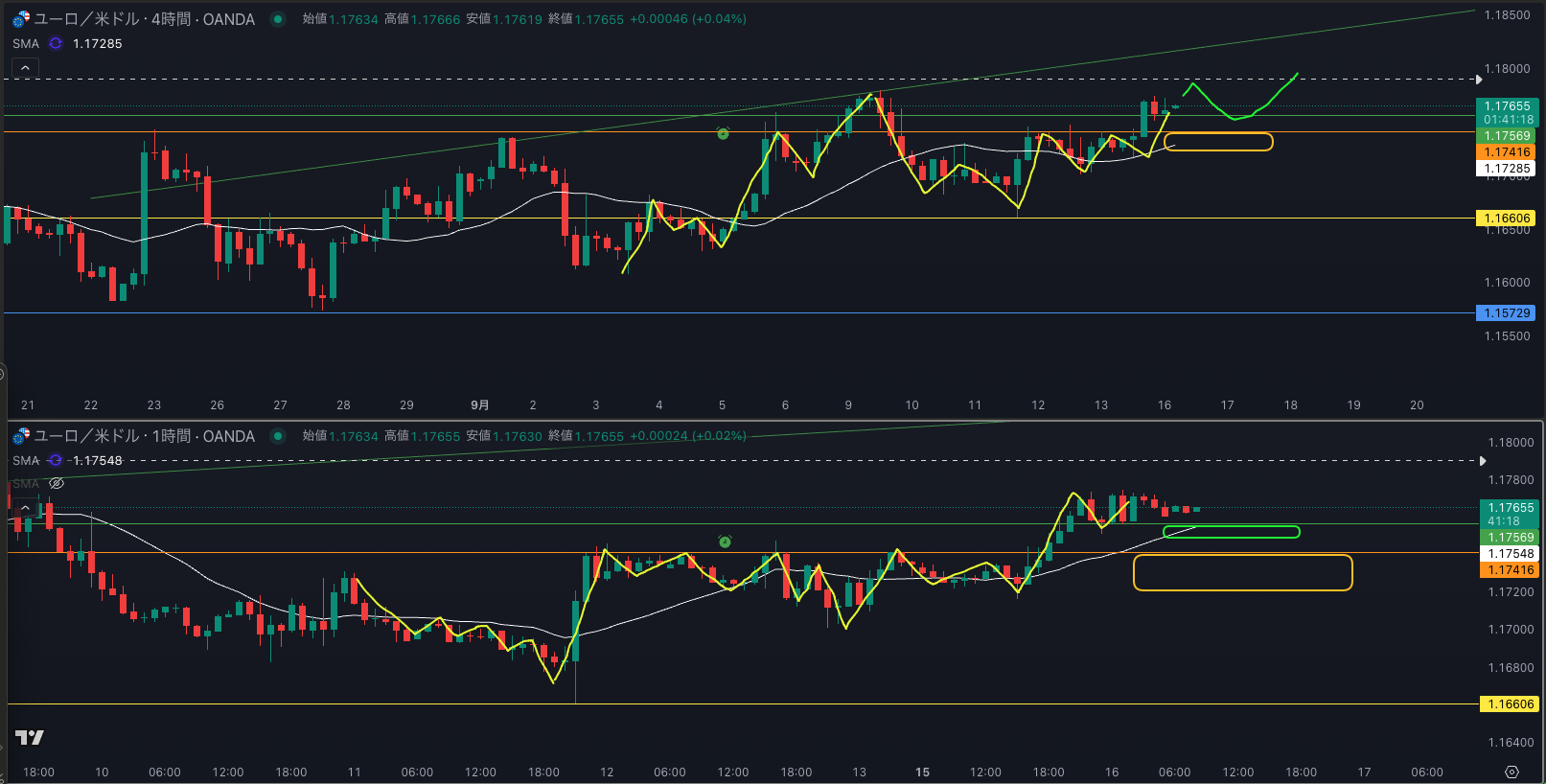Image resolution: width=1546 pixels, height=784 pixels.
Task: Click white 1.17285 SMA price label on 4-hour chart
Action: coord(1507,169)
